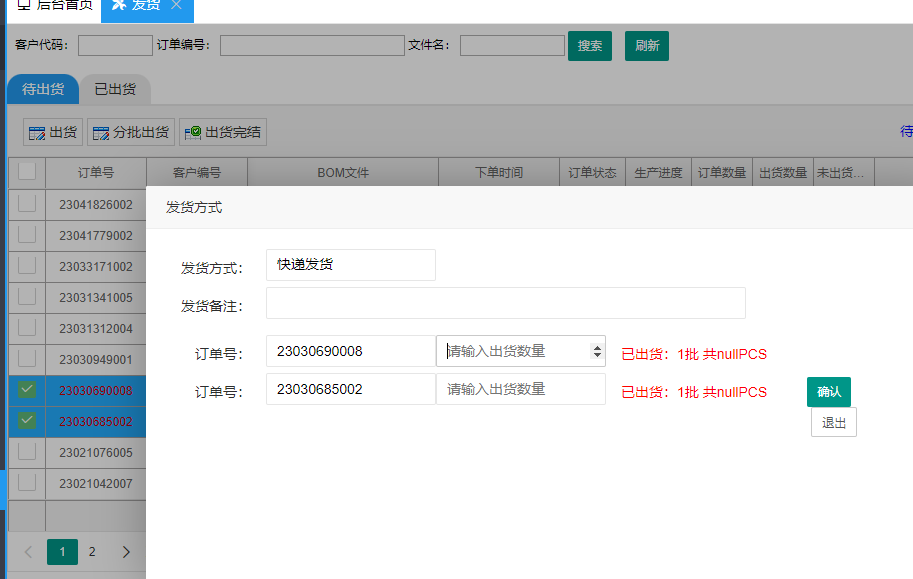Click the 退出 button in the dialog

tap(833, 422)
